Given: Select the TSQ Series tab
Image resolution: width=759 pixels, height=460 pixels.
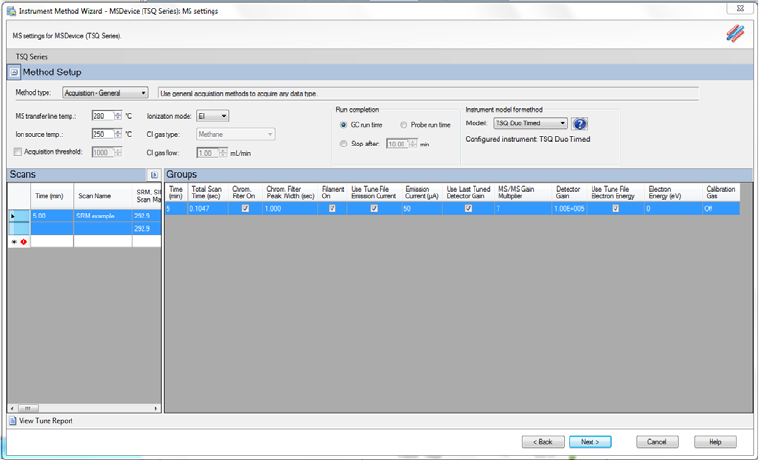Looking at the screenshot, I should [x=31, y=57].
